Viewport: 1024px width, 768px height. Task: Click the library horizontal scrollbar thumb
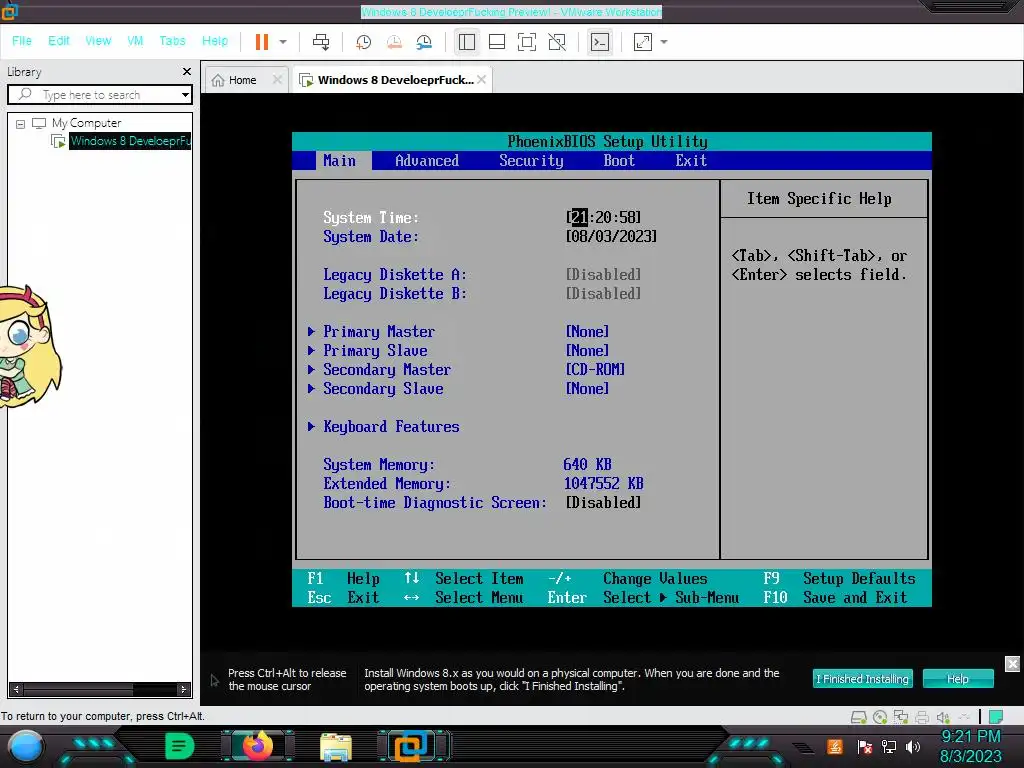pos(78,689)
